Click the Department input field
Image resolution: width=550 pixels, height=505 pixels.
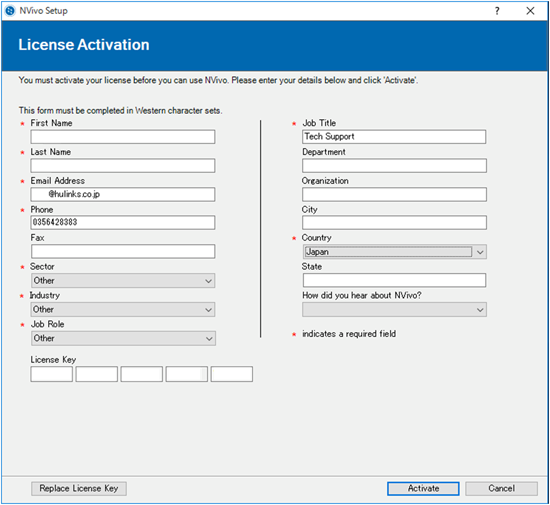tap(394, 166)
